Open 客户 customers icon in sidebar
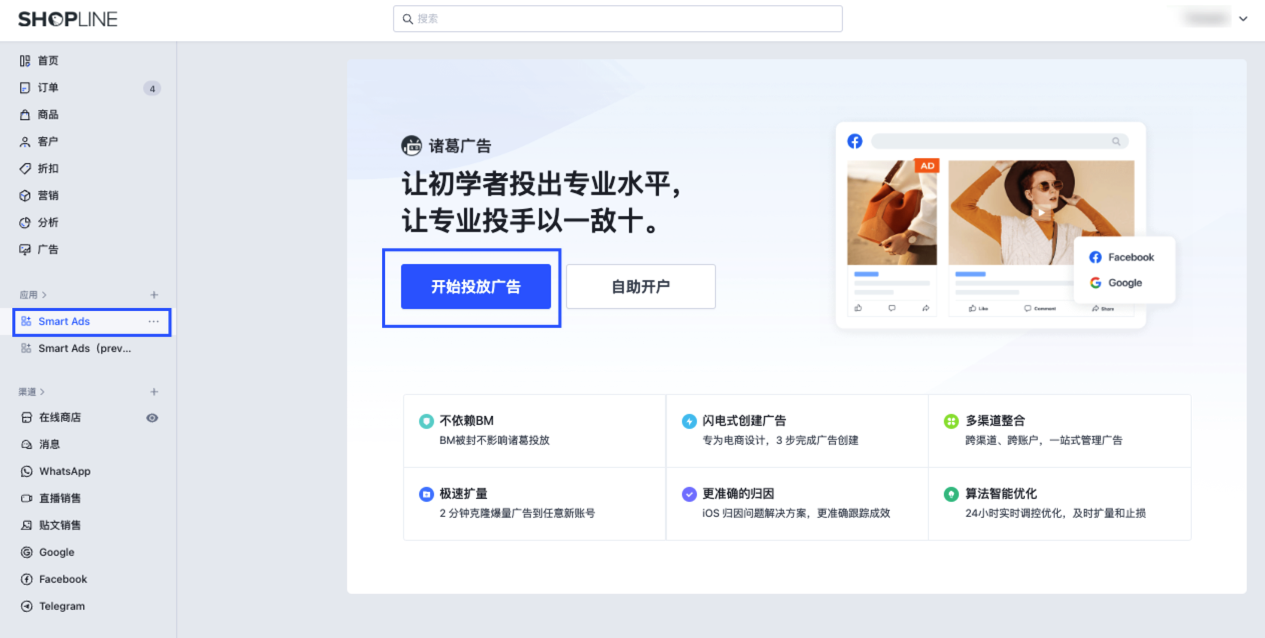This screenshot has height=638, width=1265. click(x=25, y=142)
